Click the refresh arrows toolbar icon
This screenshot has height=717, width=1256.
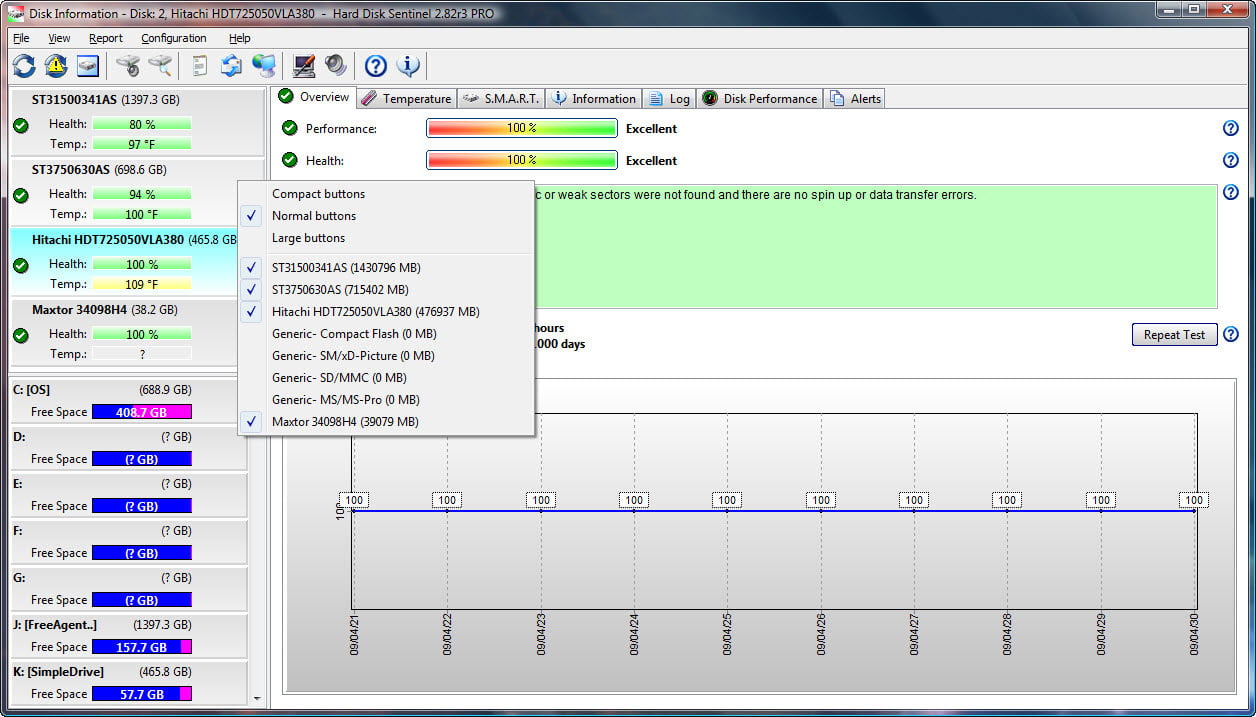(x=24, y=66)
